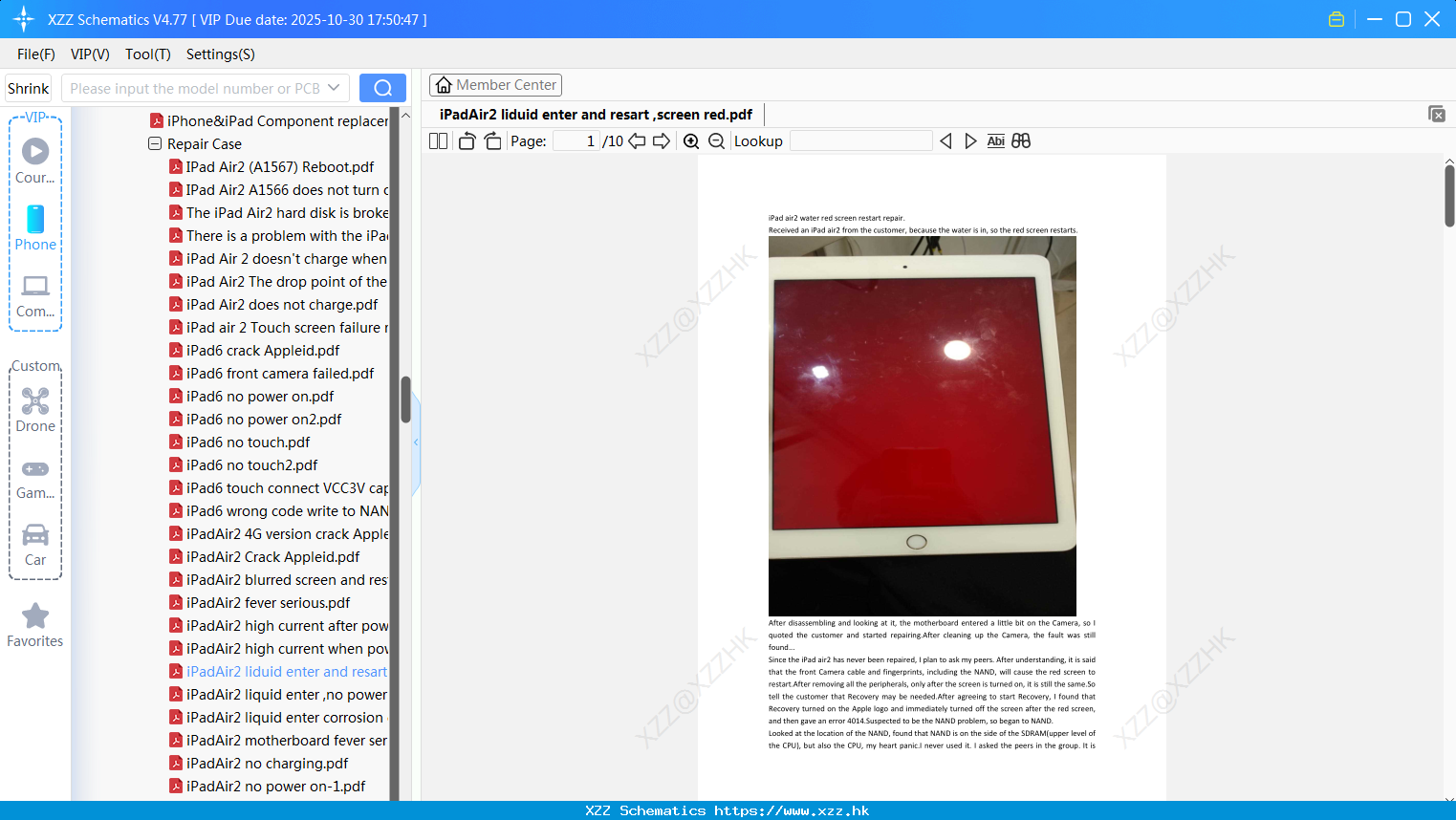
Task: Find previous lookup result triangle
Action: [945, 141]
